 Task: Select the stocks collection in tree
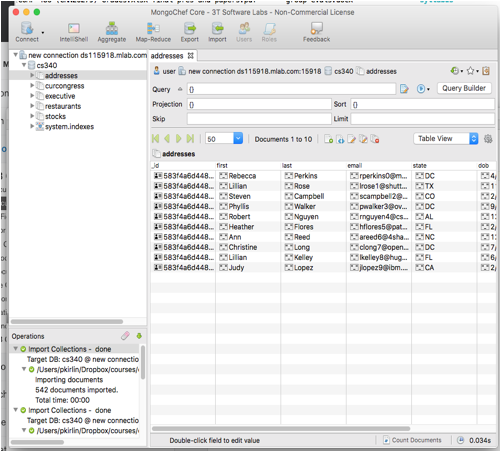(55, 116)
